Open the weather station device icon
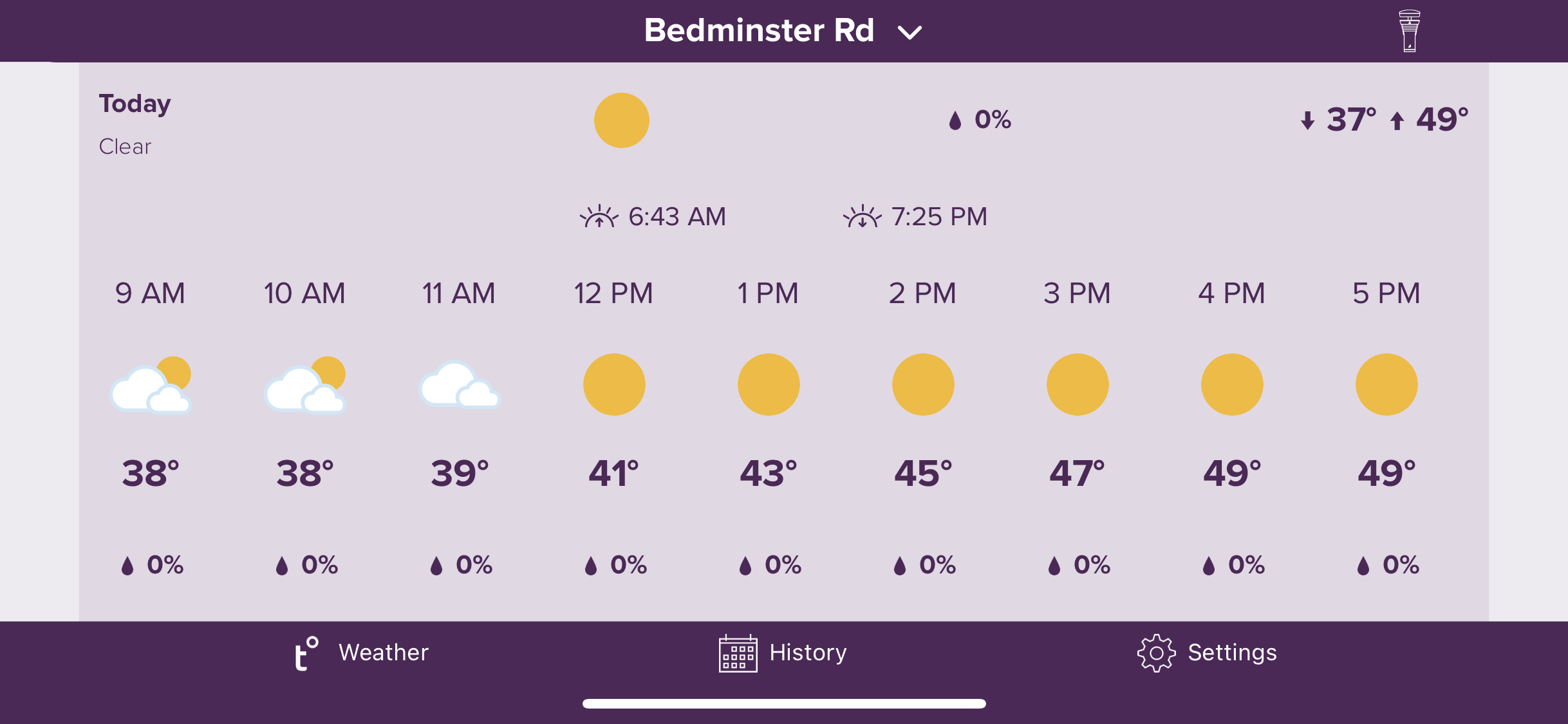 (1409, 31)
